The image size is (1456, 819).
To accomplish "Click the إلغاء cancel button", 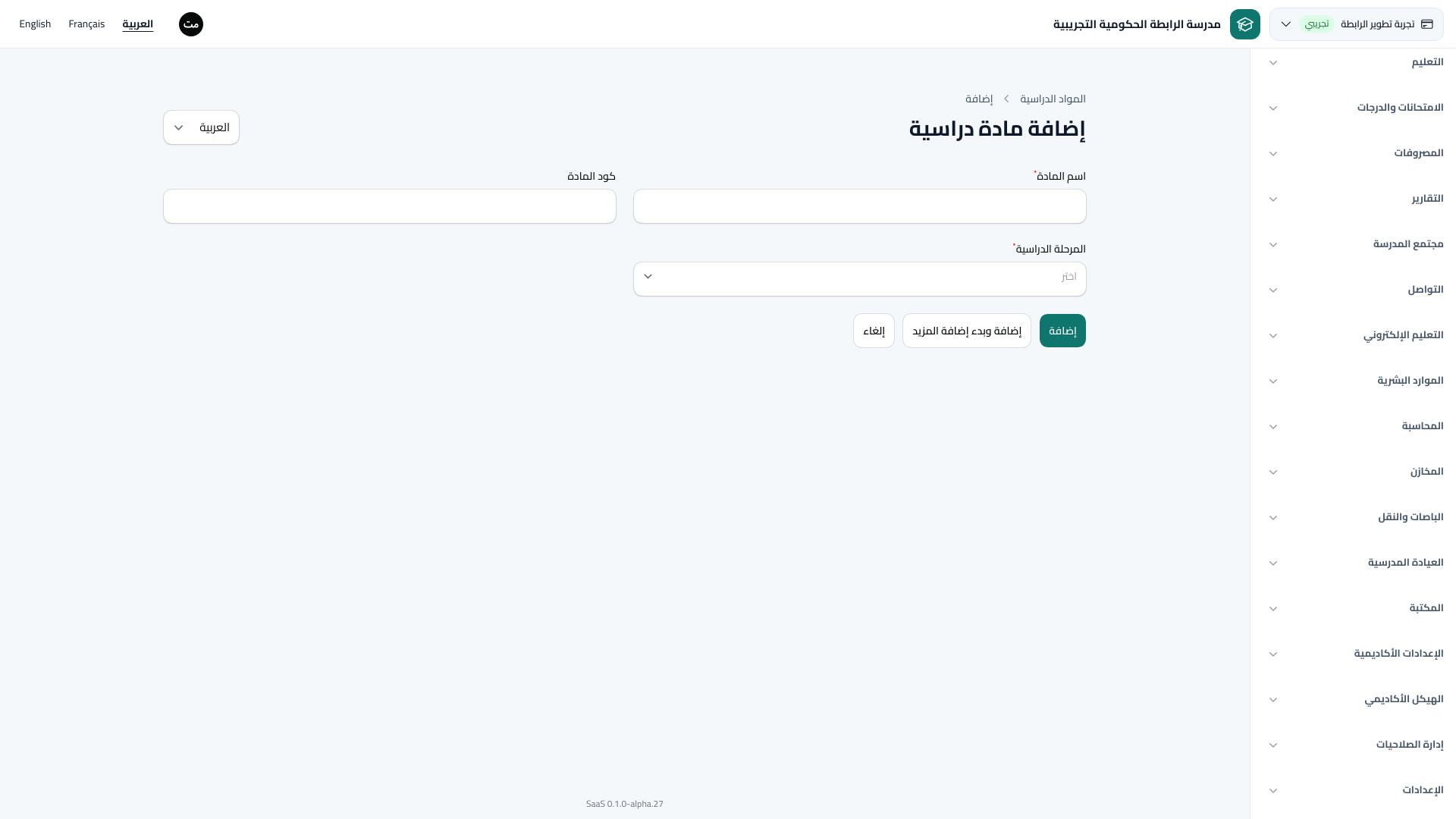I will click(x=874, y=331).
